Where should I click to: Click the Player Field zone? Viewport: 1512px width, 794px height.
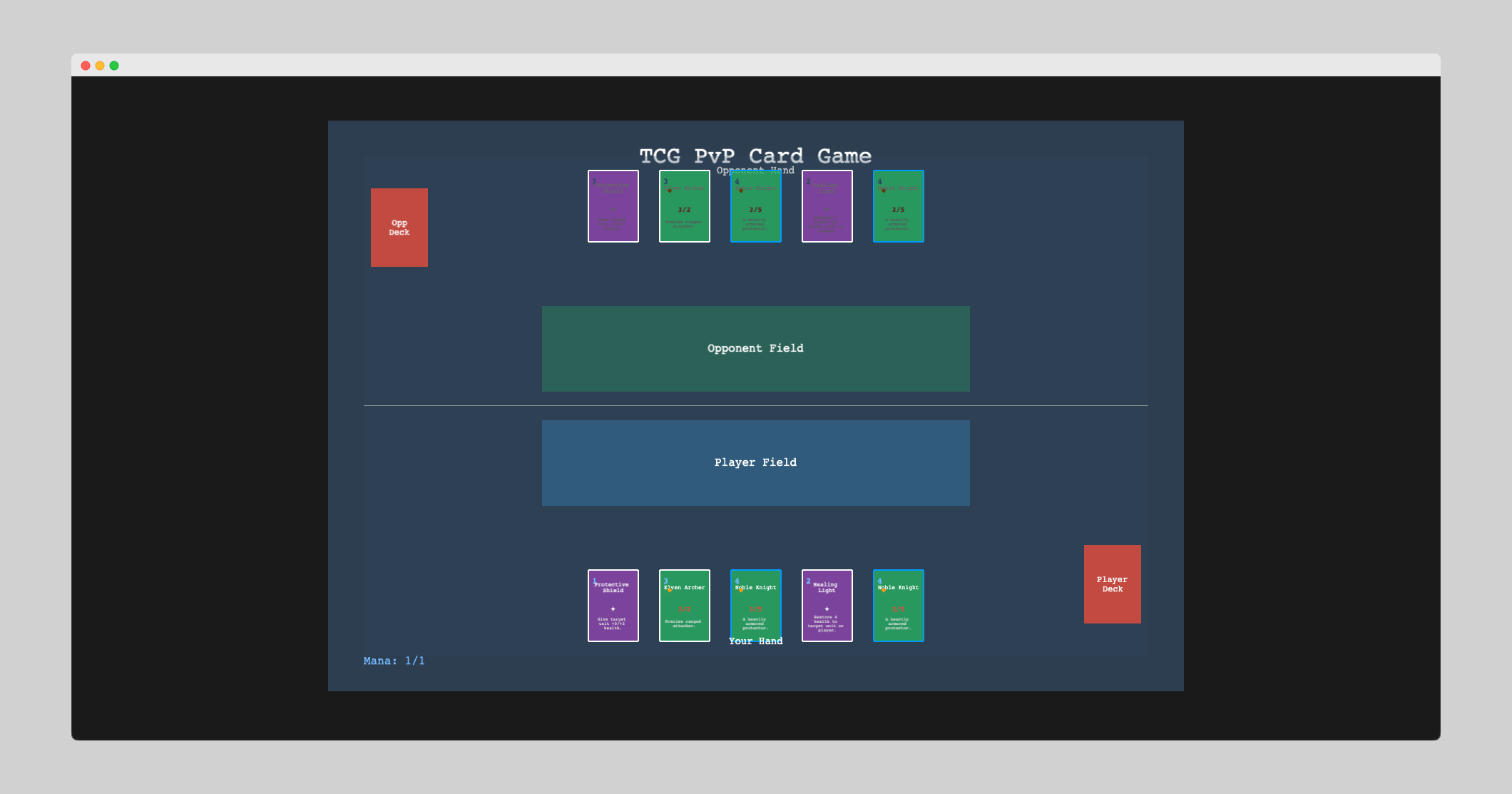(x=755, y=462)
